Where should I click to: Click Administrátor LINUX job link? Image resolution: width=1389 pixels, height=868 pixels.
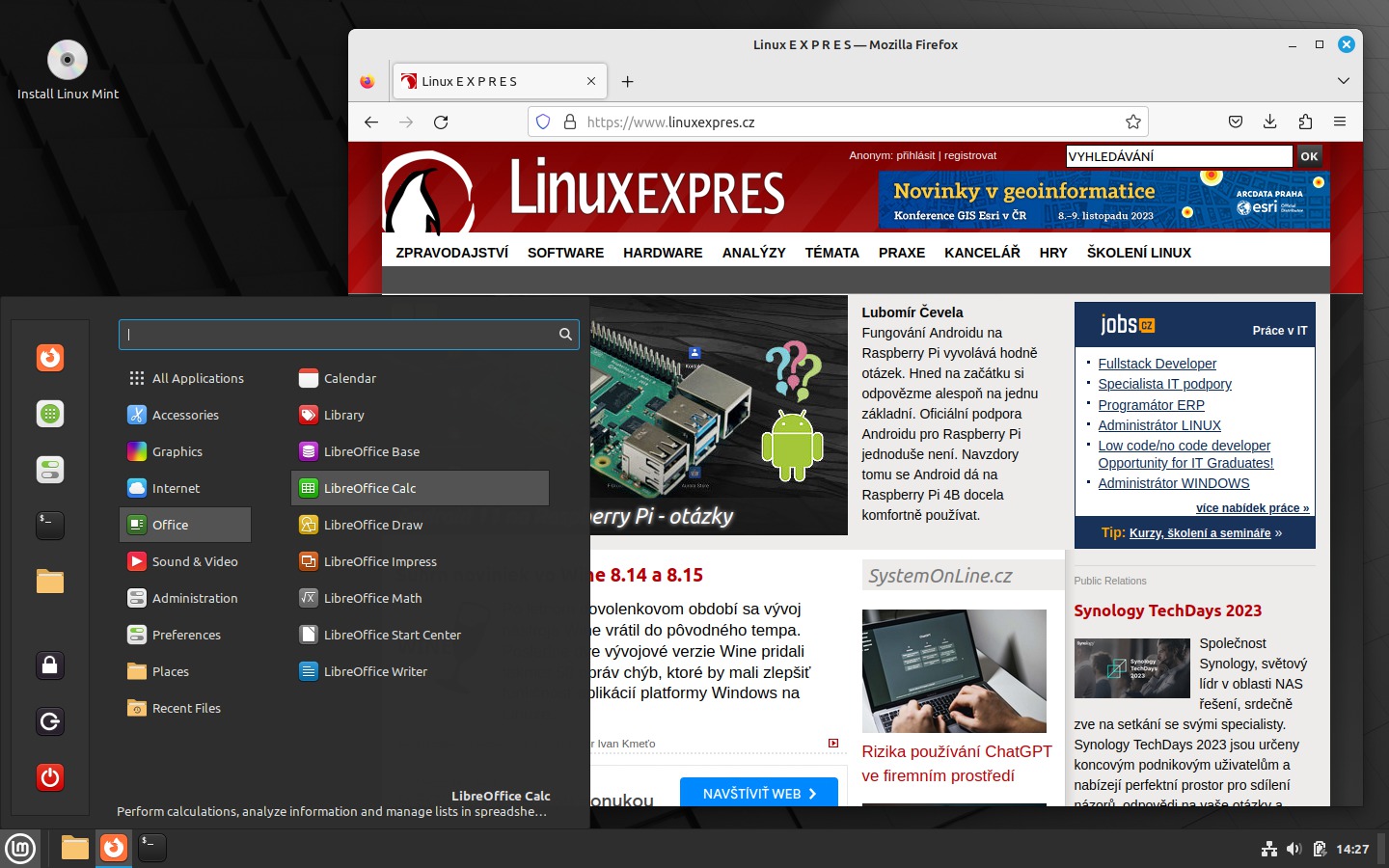click(x=1158, y=425)
